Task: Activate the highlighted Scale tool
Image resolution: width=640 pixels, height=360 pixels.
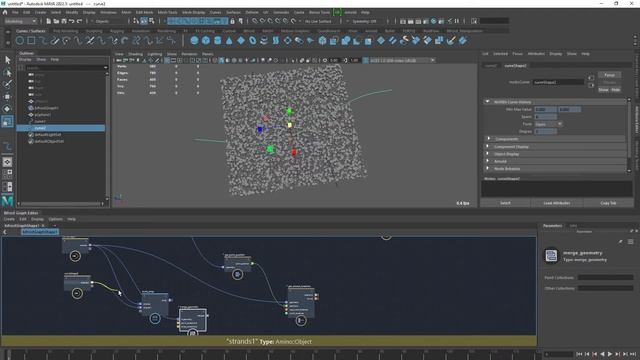Action: (7, 121)
